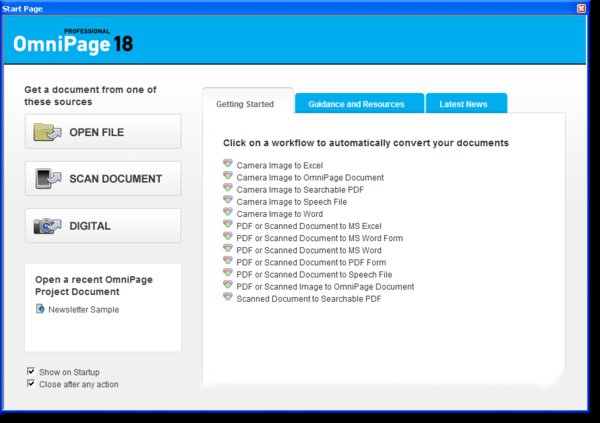The height and width of the screenshot is (423, 600).
Task: Run Camera Image to OmniPage Document workflow
Action: pyautogui.click(x=310, y=178)
